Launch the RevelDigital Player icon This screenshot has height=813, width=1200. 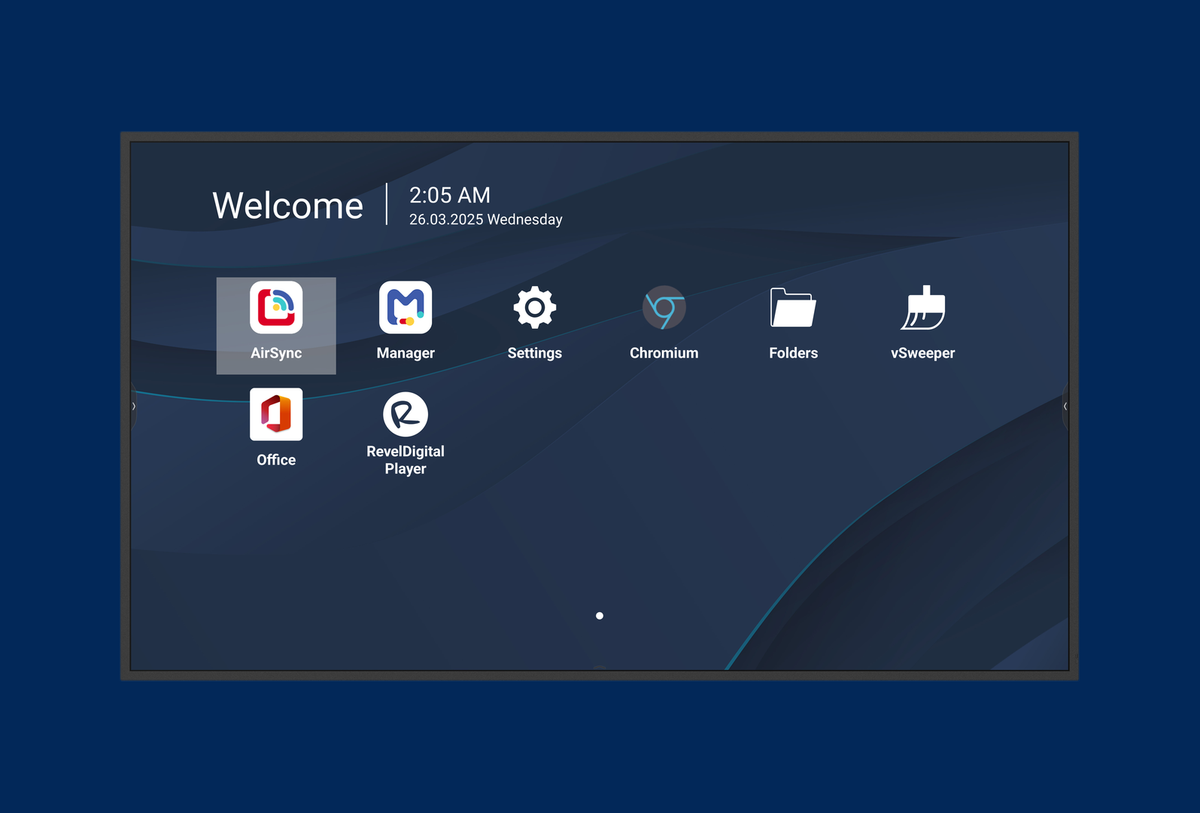pos(405,414)
